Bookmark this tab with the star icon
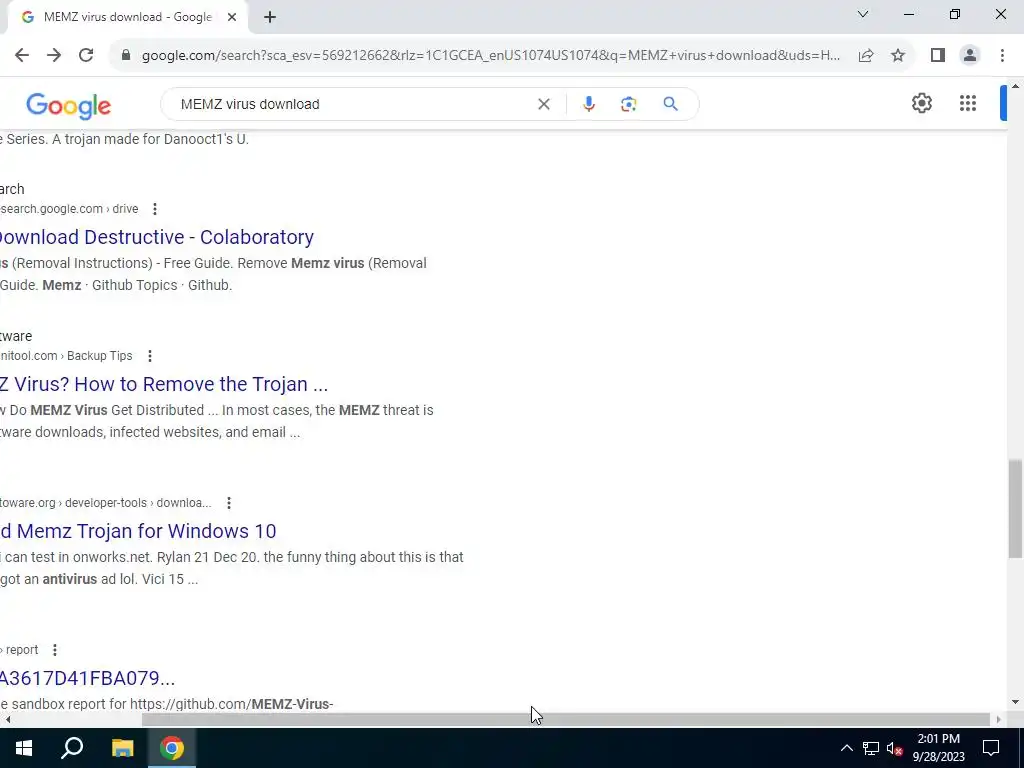The width and height of the screenshot is (1024, 768). pos(898,56)
